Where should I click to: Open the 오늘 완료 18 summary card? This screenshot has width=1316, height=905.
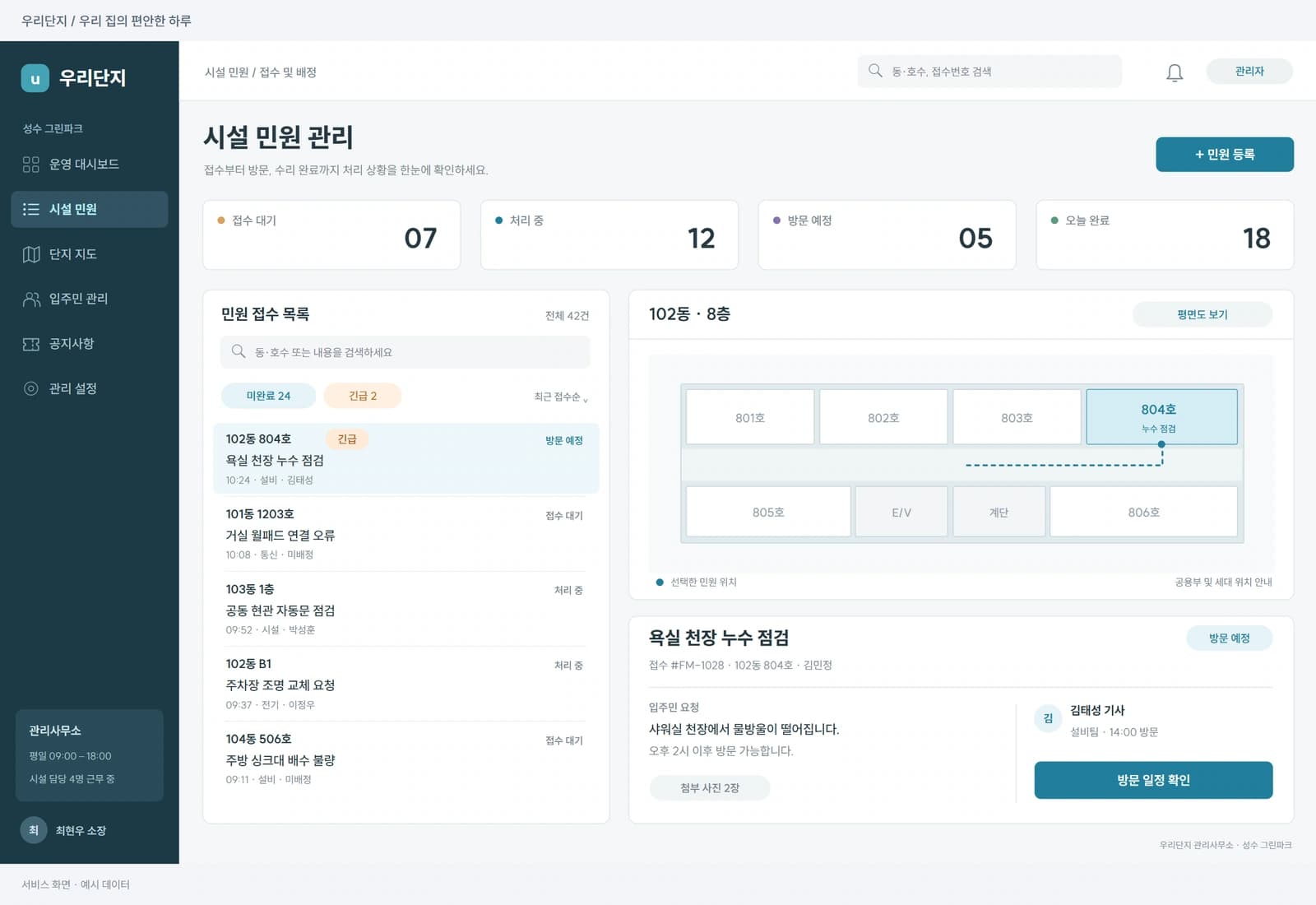[1165, 234]
